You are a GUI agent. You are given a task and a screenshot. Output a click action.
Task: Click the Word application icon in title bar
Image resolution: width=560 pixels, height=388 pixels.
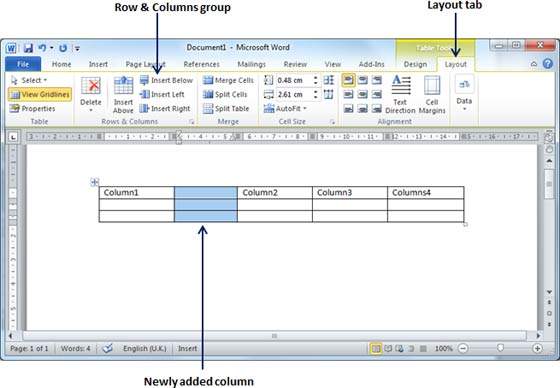[11, 48]
